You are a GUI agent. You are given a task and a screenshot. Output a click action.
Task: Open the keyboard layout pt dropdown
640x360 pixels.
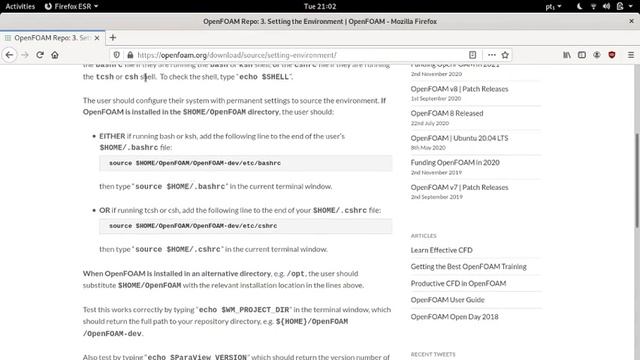553,6
